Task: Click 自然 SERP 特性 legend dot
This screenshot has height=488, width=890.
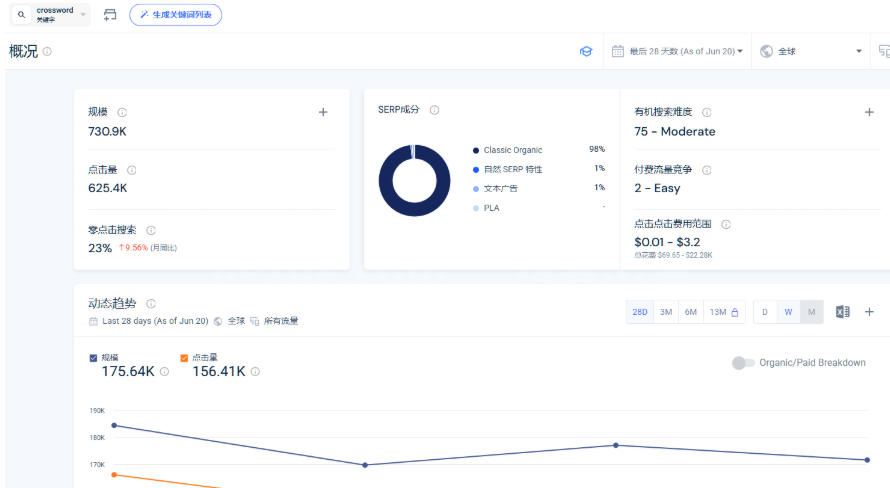Action: [x=476, y=170]
